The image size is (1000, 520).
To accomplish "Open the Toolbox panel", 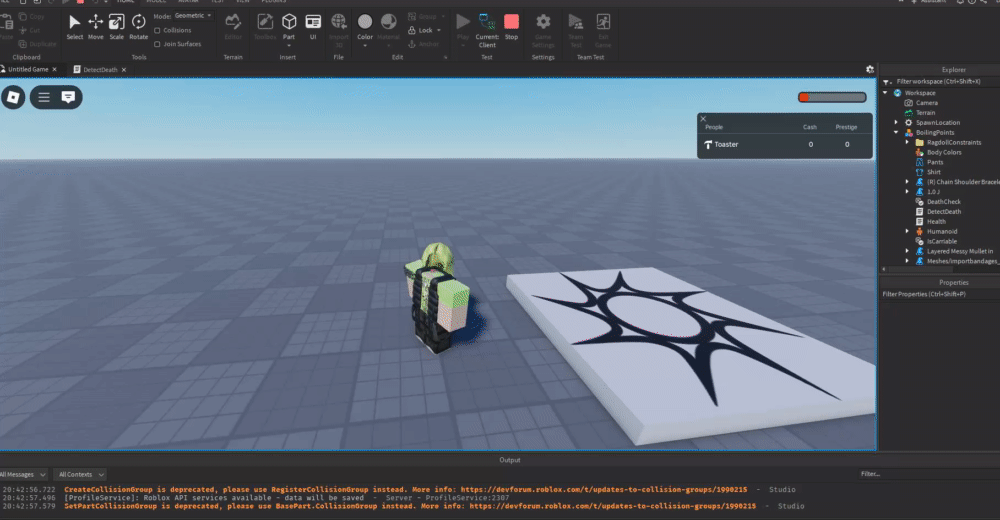I will [x=265, y=27].
